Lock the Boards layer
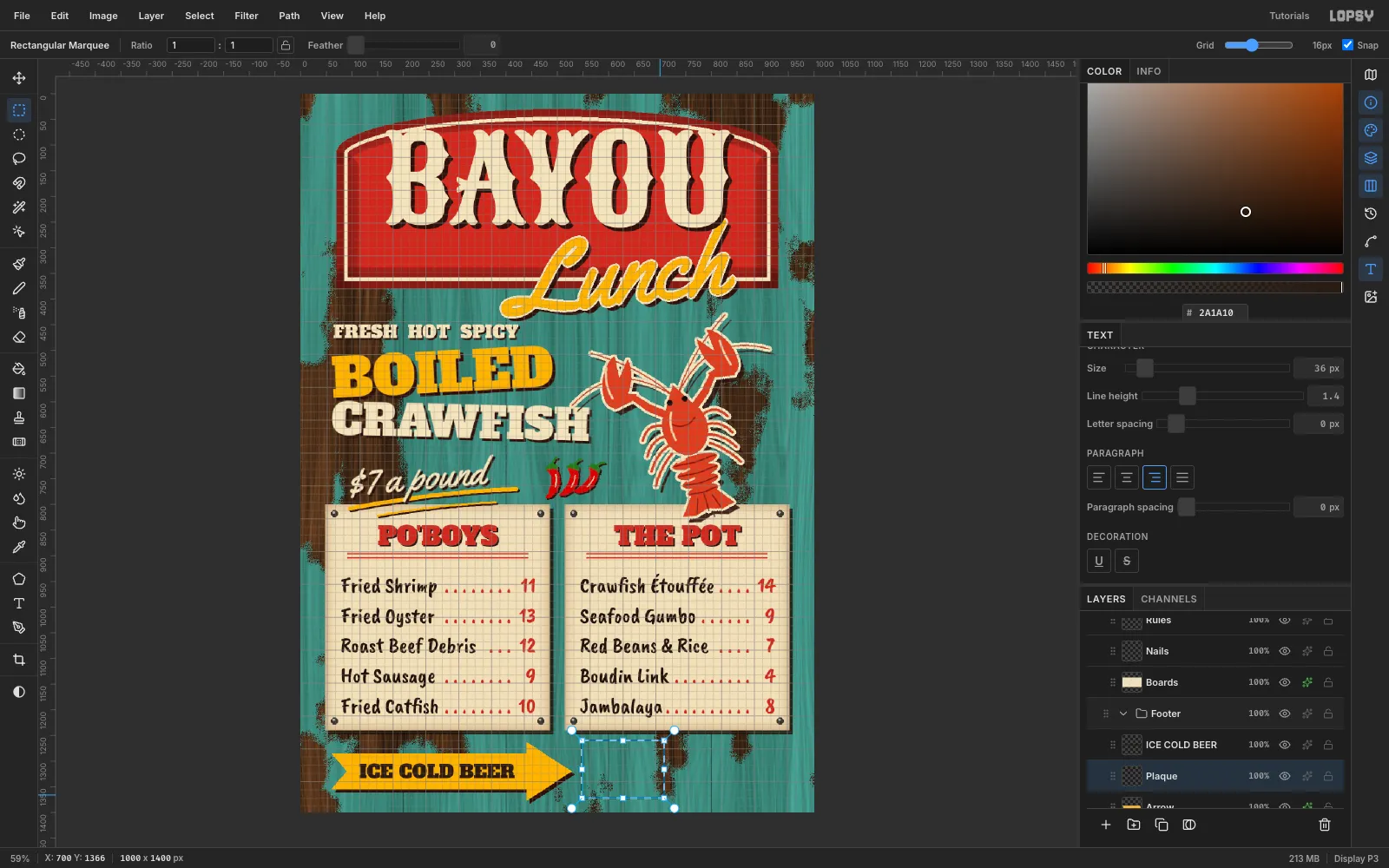 click(1328, 682)
